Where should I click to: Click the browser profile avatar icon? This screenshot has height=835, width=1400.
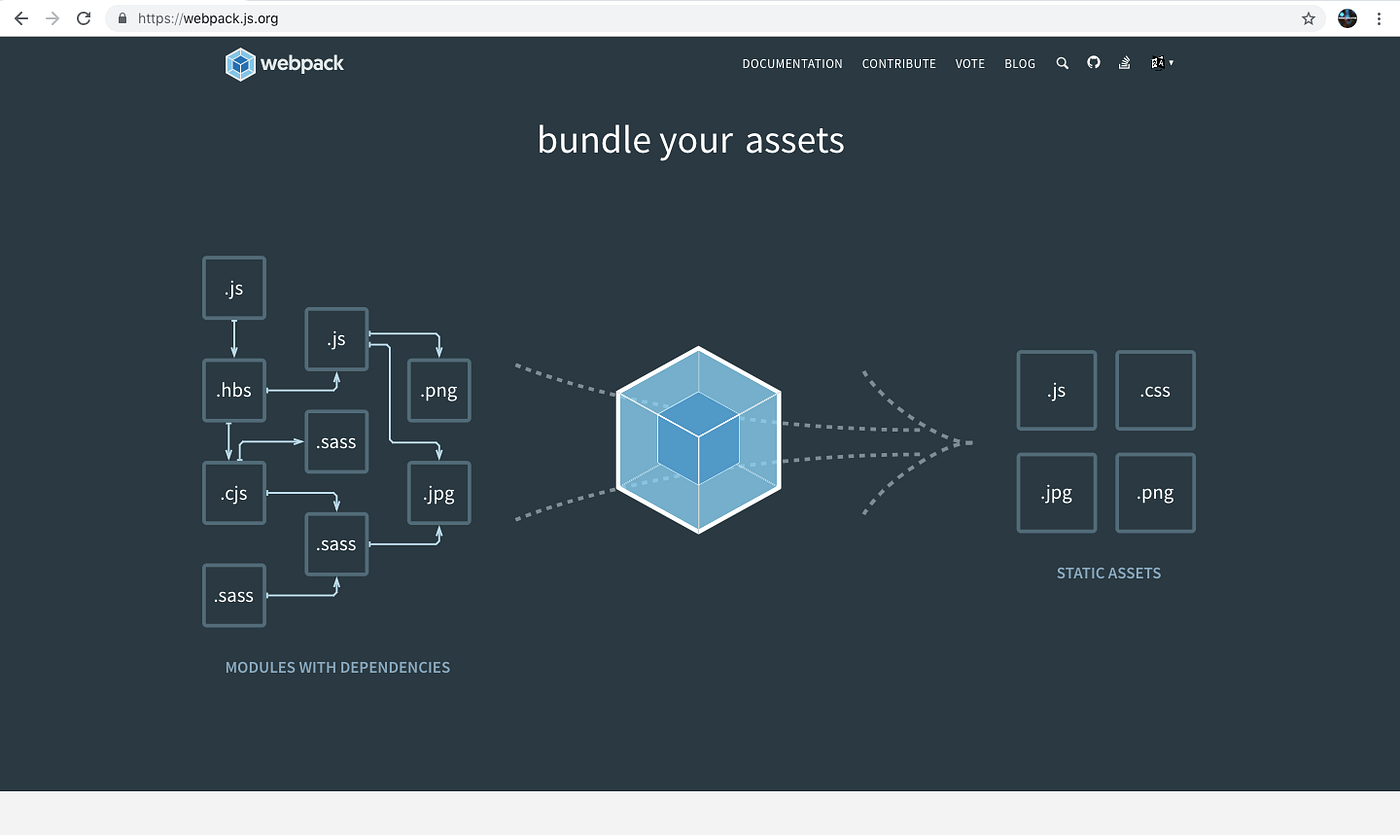[1346, 18]
